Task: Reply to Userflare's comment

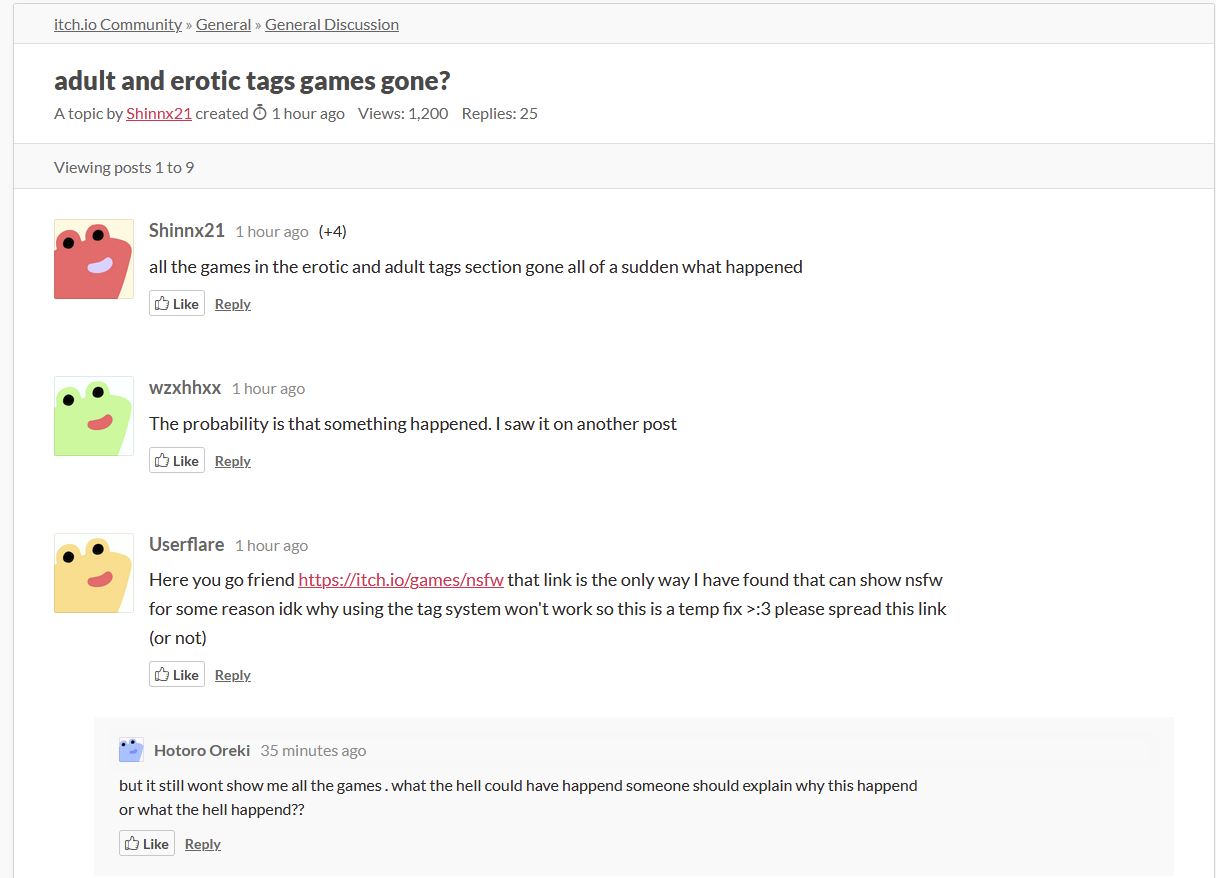Action: [233, 675]
